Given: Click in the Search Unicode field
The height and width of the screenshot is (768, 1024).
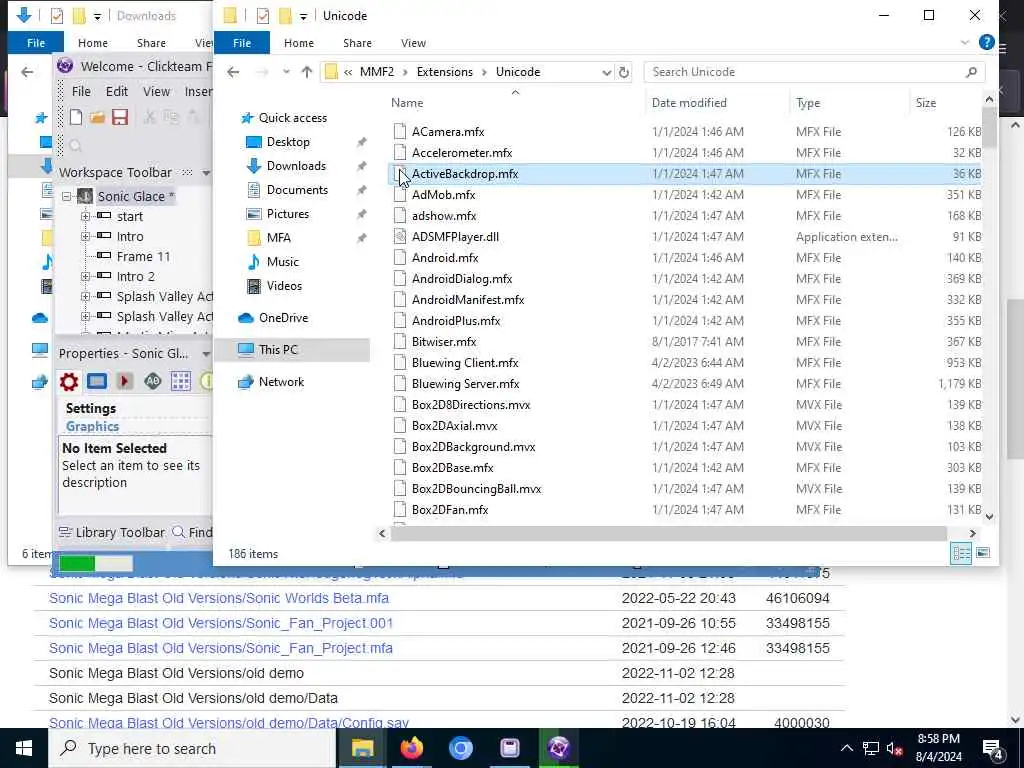Looking at the screenshot, I should coord(814,72).
